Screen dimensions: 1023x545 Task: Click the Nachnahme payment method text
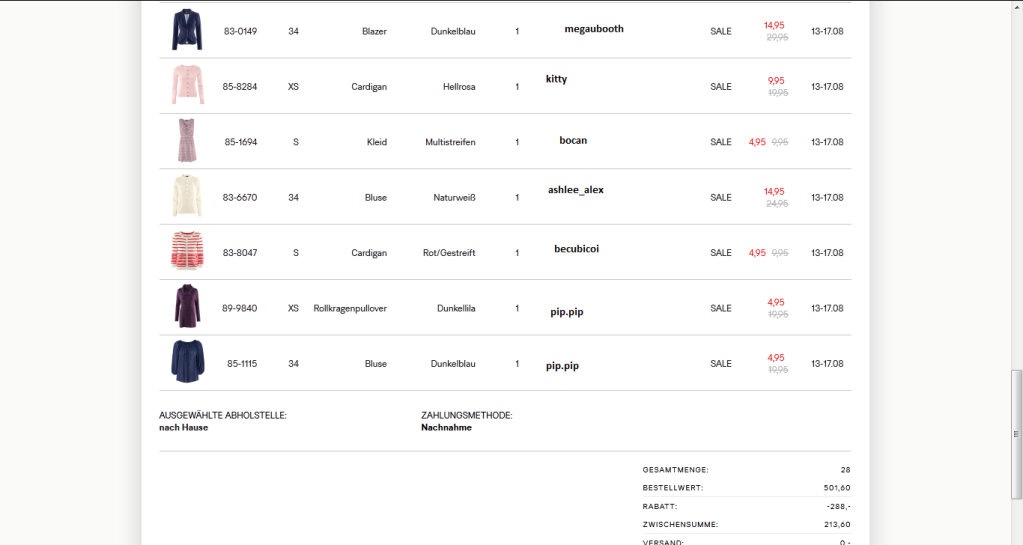(446, 427)
